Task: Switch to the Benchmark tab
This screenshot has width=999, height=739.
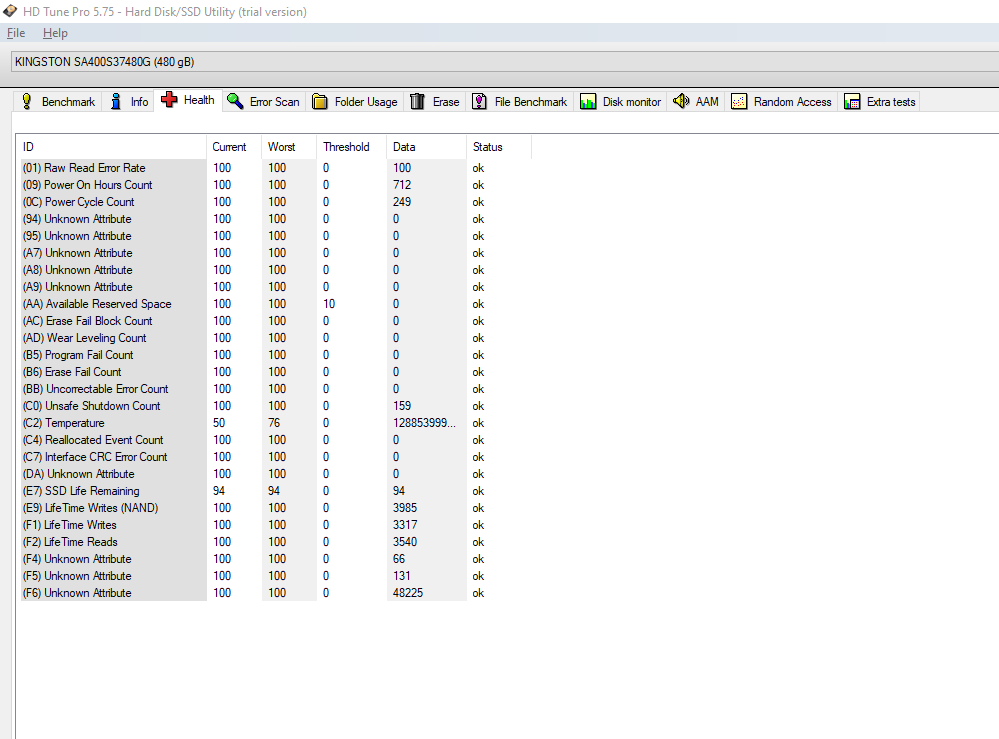Action: (58, 101)
